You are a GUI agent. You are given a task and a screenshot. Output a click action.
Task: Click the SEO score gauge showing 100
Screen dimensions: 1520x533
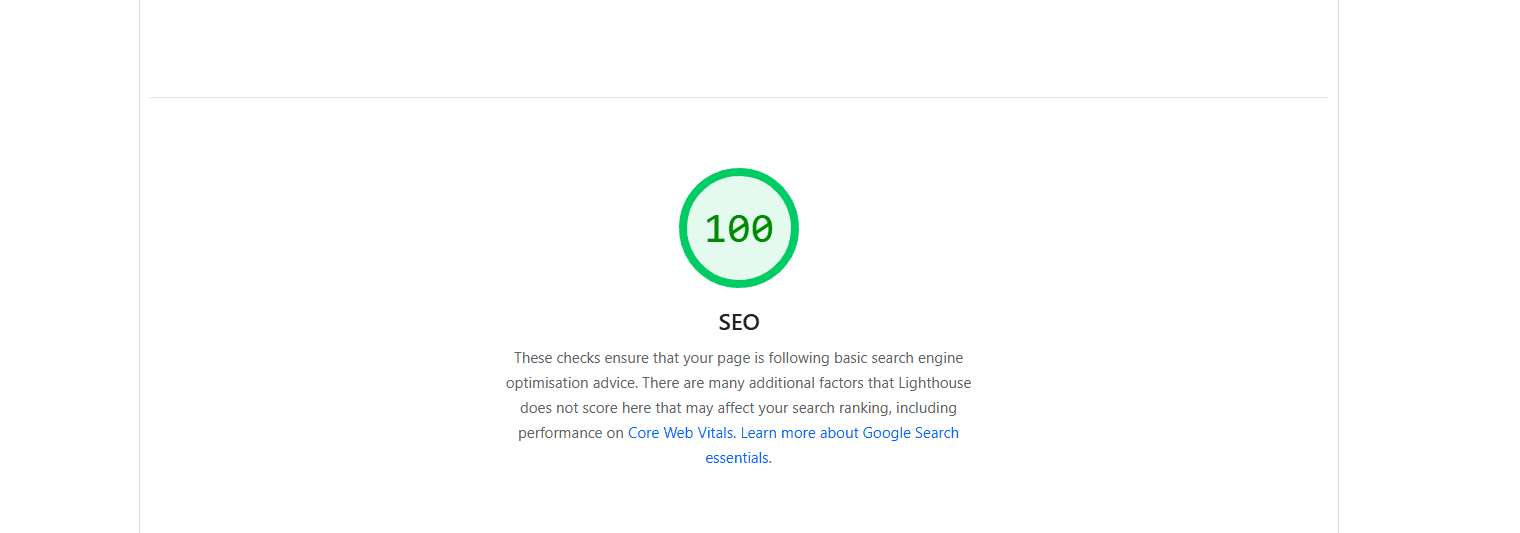739,228
